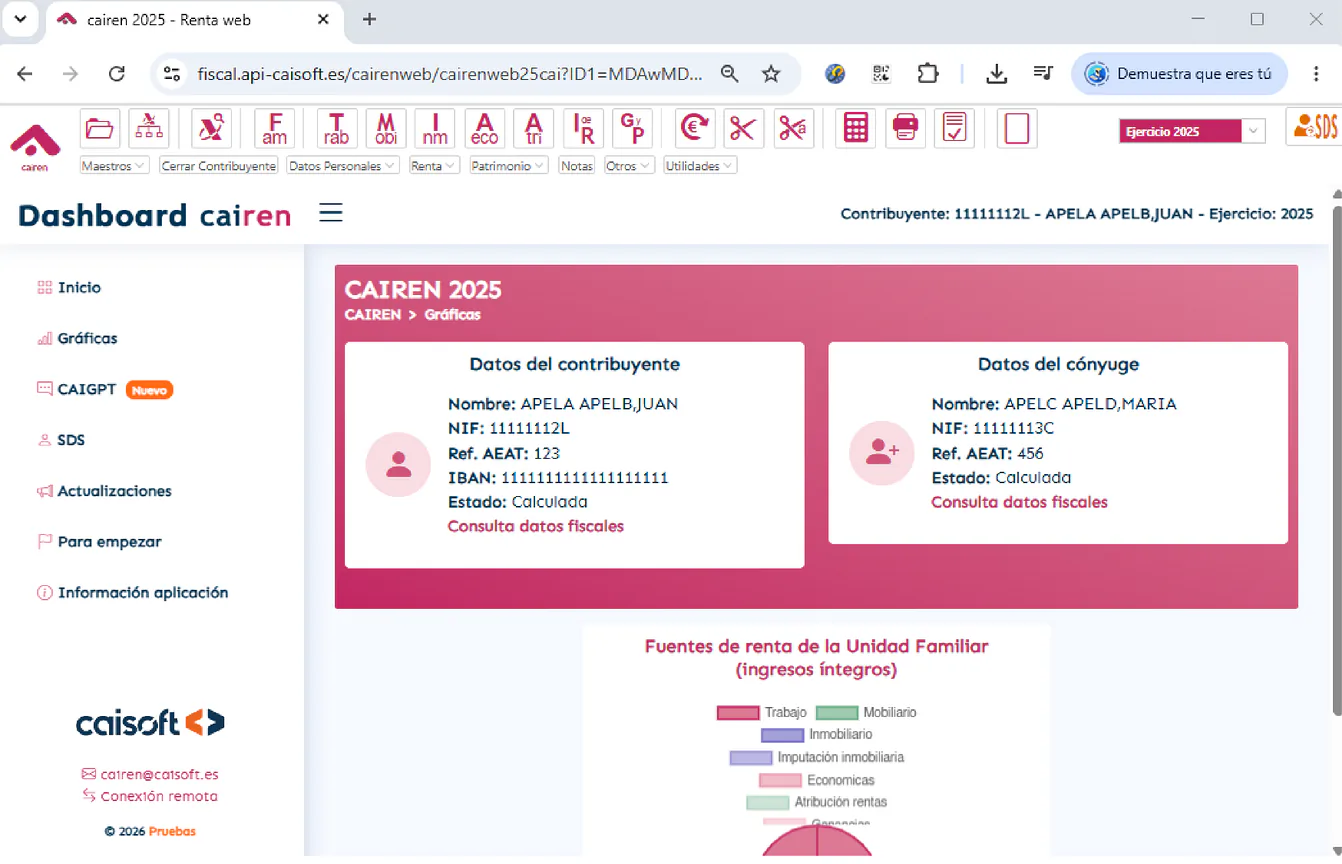Expand the Maestros menu

point(114,166)
